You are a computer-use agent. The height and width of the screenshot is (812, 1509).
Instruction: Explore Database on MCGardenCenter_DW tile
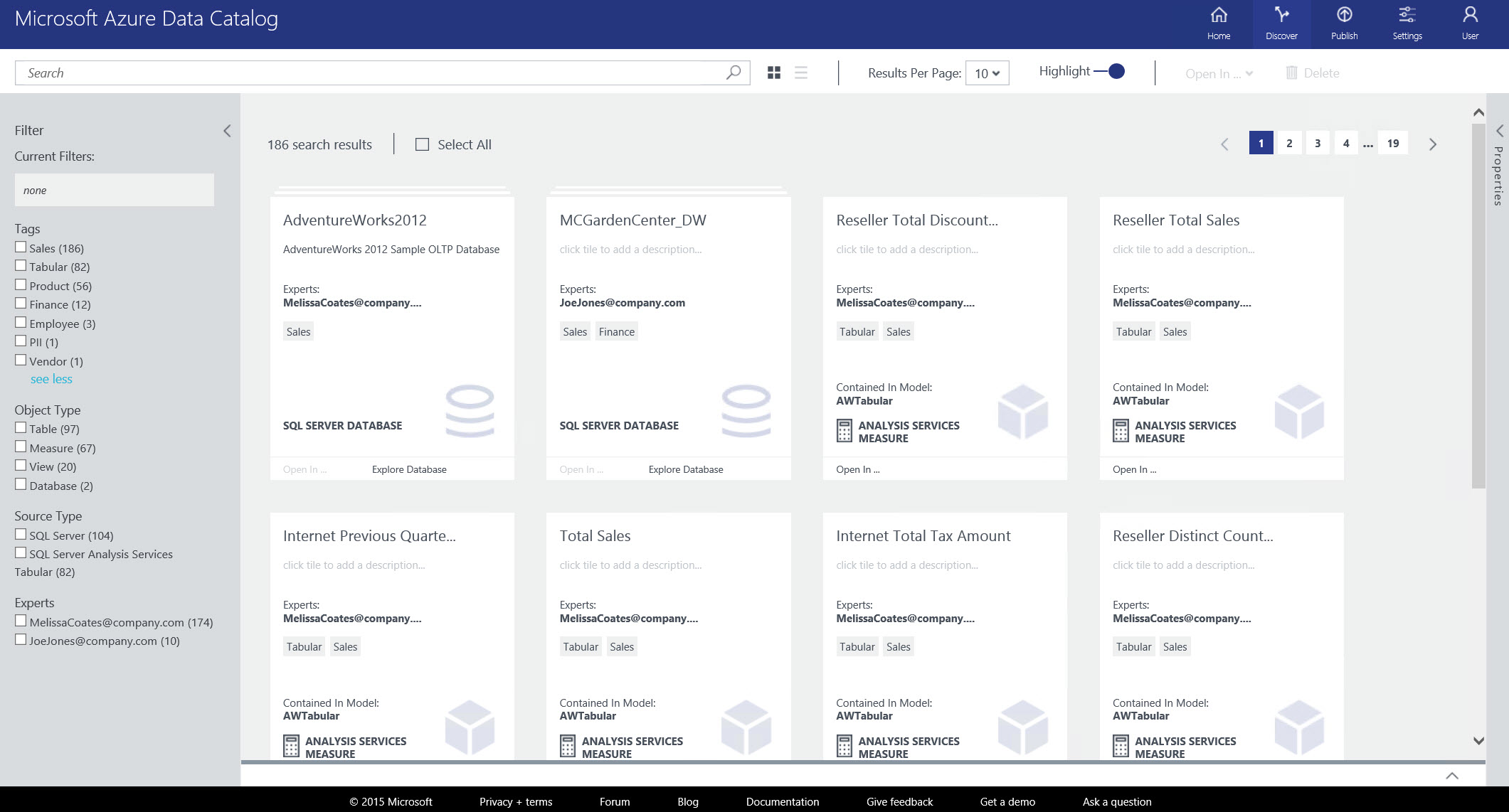pyautogui.click(x=685, y=469)
